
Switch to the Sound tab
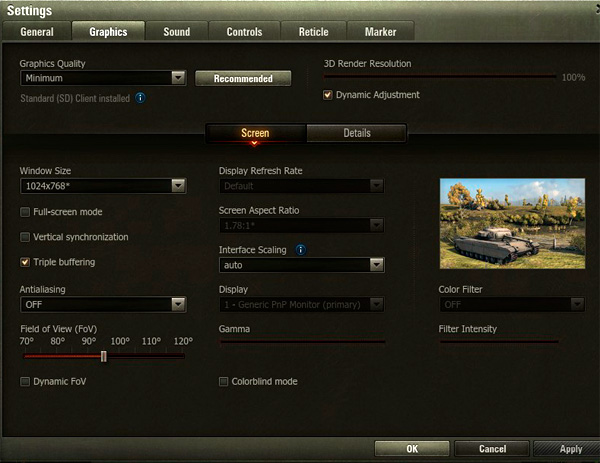(176, 31)
